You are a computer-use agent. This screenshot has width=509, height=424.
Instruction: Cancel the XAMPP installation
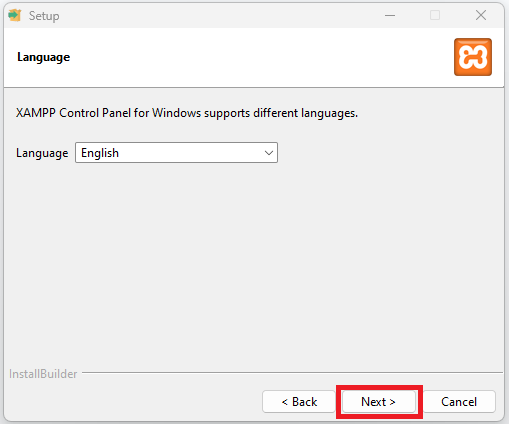pyautogui.click(x=459, y=402)
